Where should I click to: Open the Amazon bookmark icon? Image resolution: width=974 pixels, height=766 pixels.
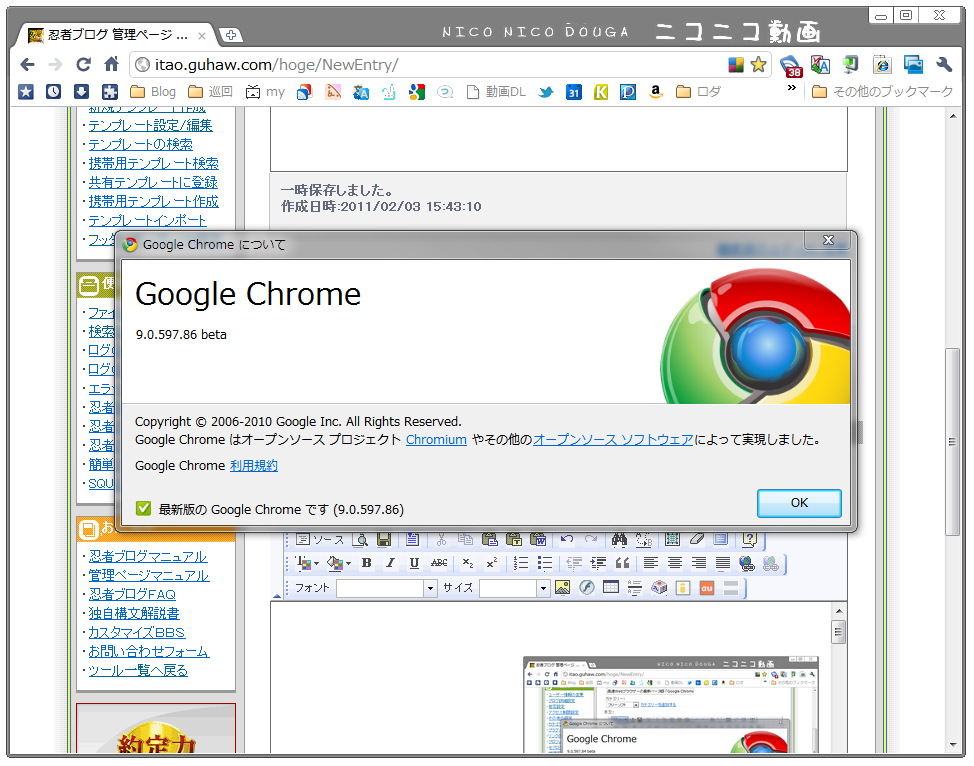[x=655, y=92]
